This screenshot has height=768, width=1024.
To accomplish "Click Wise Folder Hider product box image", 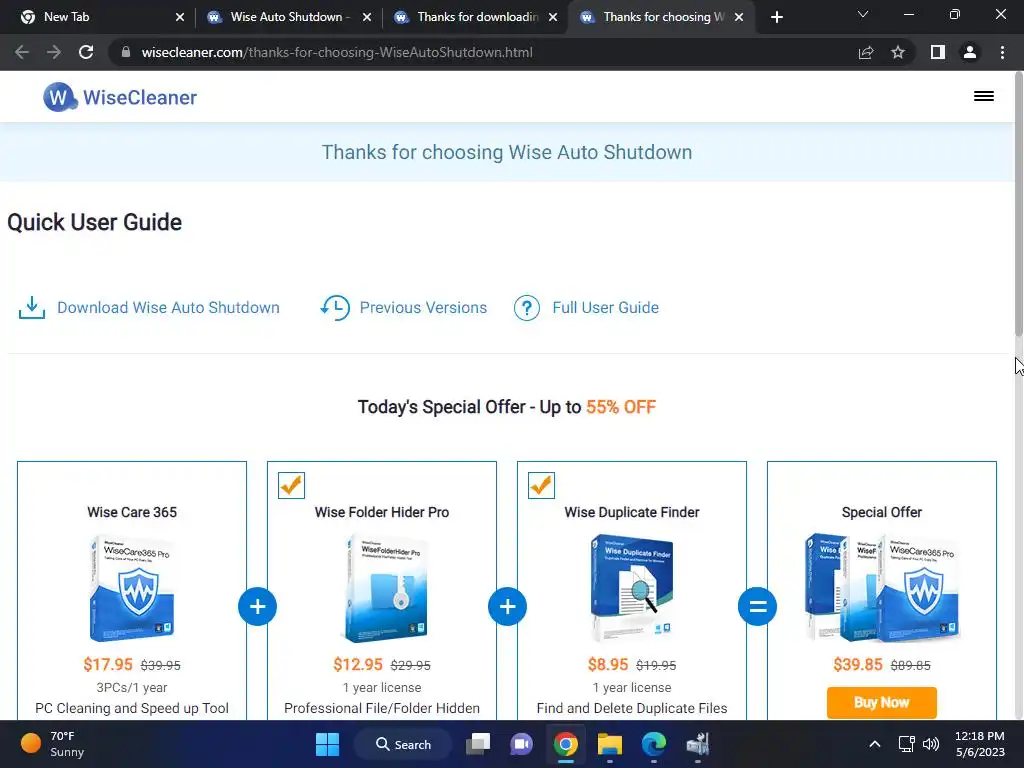I will [x=385, y=588].
